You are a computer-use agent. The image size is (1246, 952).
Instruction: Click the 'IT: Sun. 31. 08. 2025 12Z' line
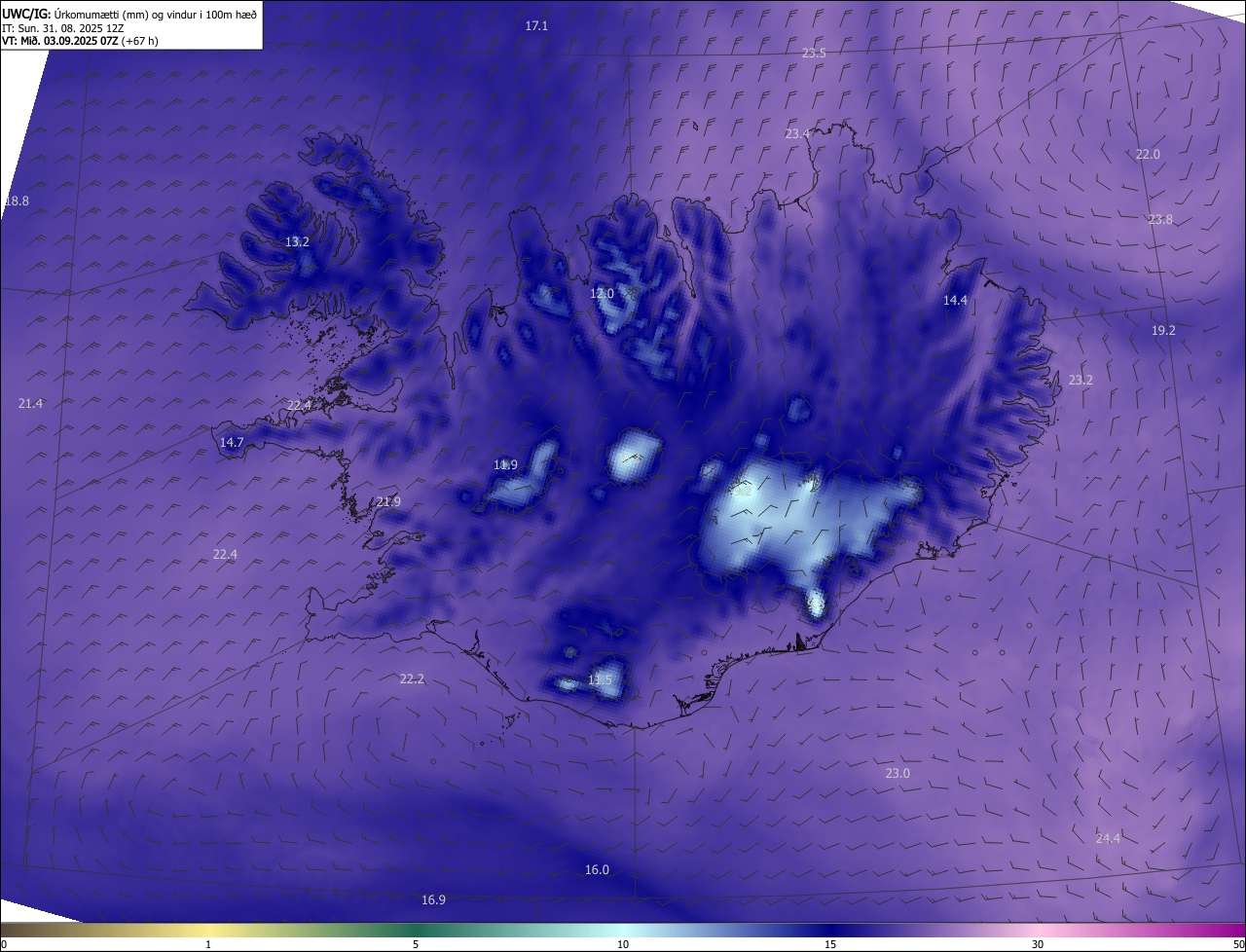click(62, 28)
